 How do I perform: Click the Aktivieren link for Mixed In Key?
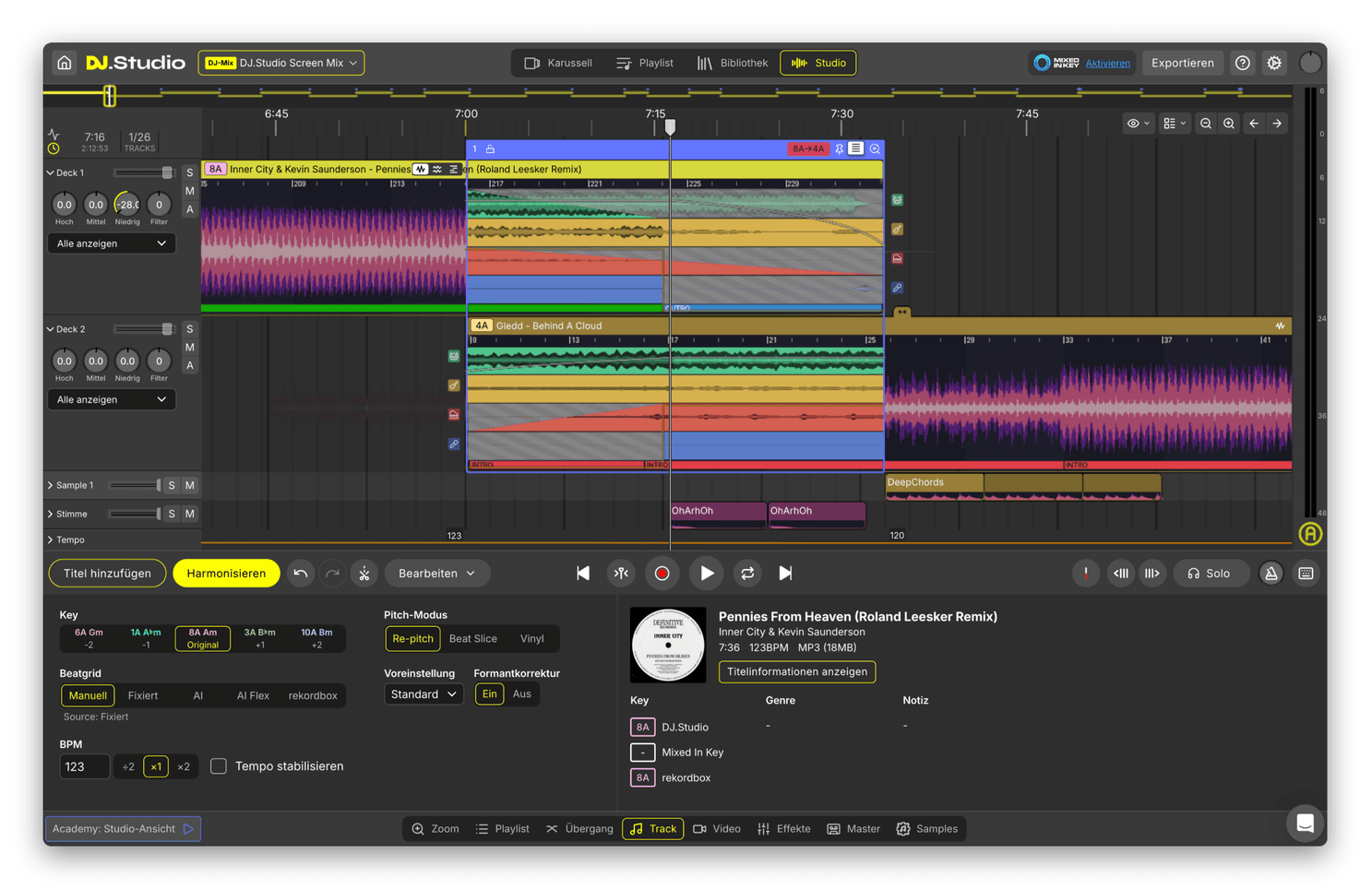click(x=1108, y=64)
